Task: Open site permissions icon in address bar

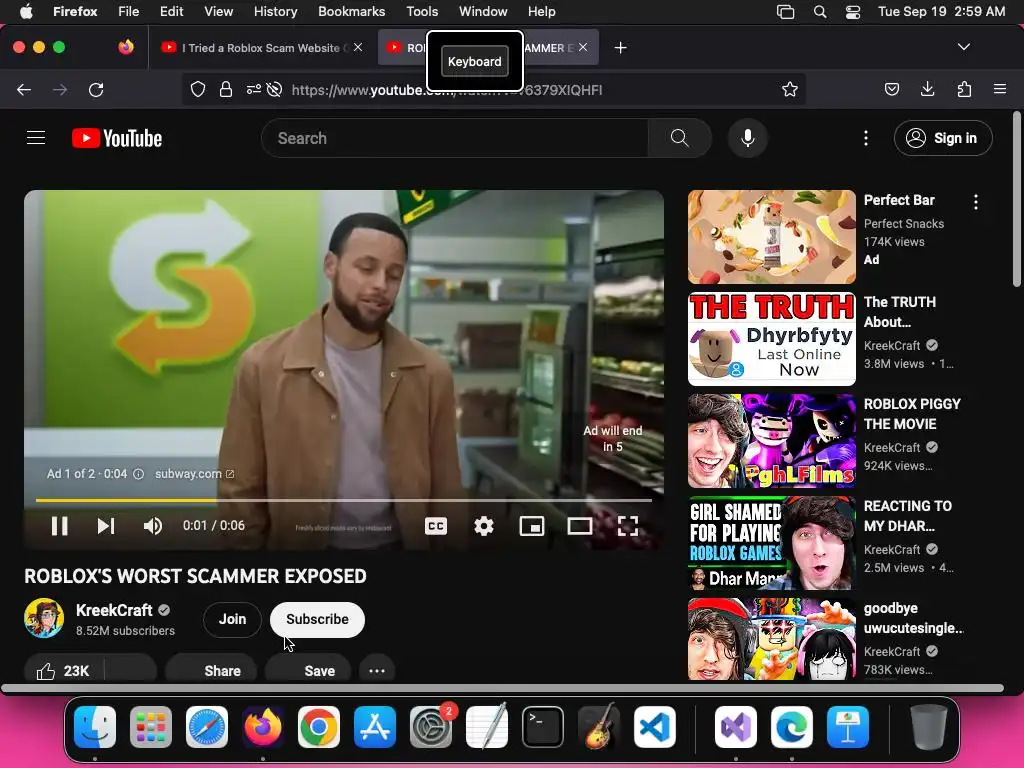Action: pos(253,89)
